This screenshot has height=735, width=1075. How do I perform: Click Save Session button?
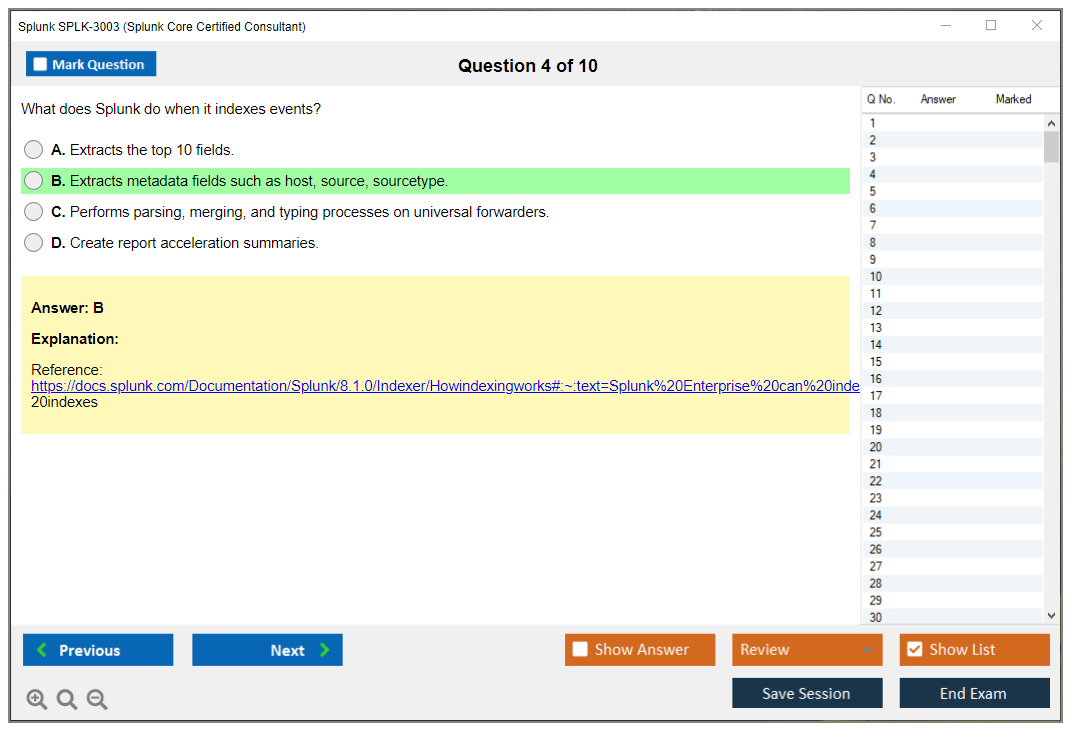click(x=806, y=693)
